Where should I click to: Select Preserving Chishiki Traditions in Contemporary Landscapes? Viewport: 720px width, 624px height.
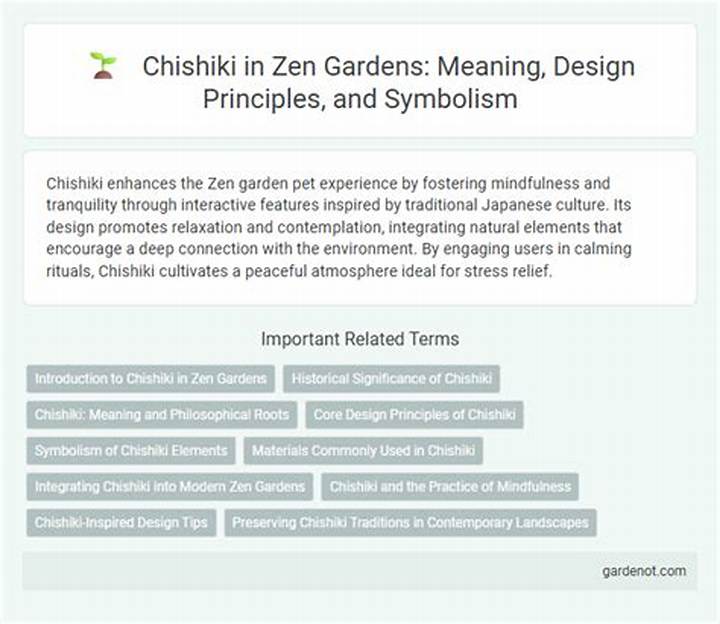click(411, 523)
